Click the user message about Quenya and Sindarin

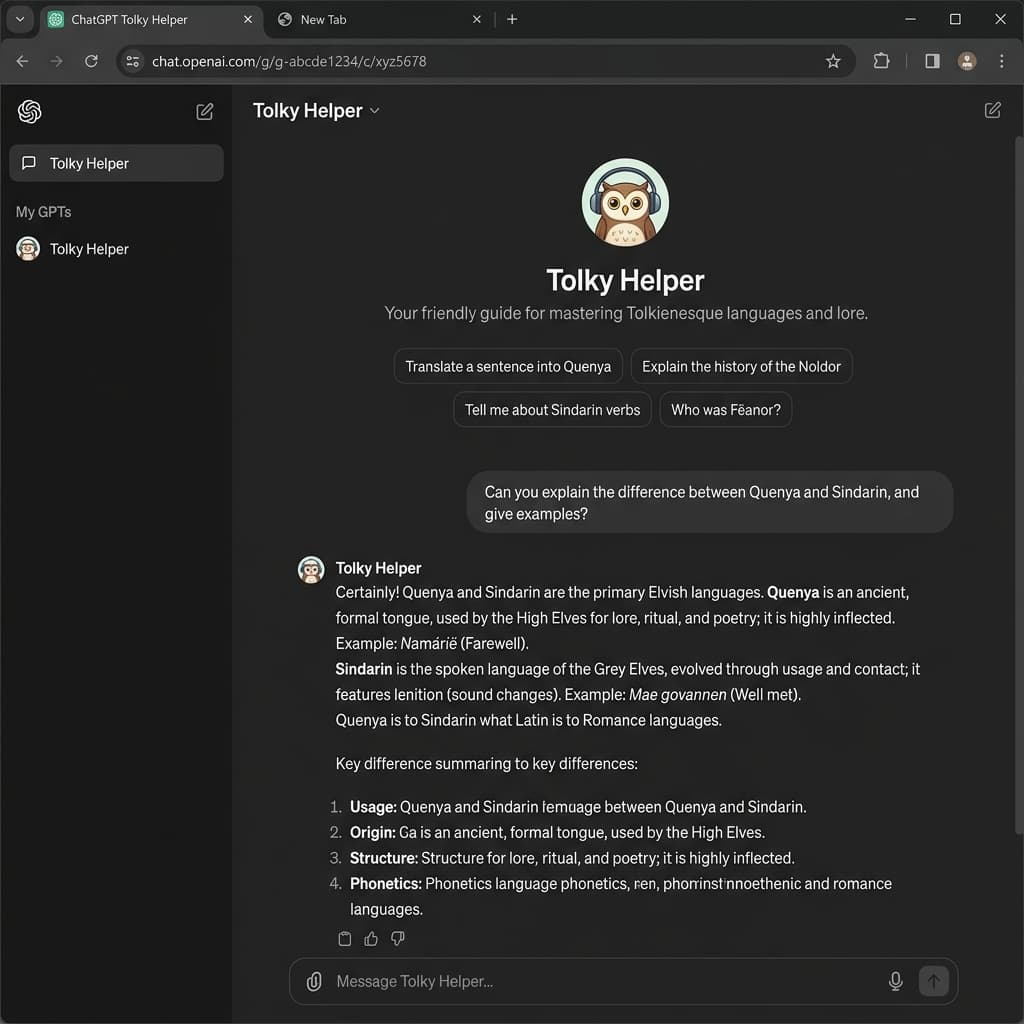coord(709,502)
